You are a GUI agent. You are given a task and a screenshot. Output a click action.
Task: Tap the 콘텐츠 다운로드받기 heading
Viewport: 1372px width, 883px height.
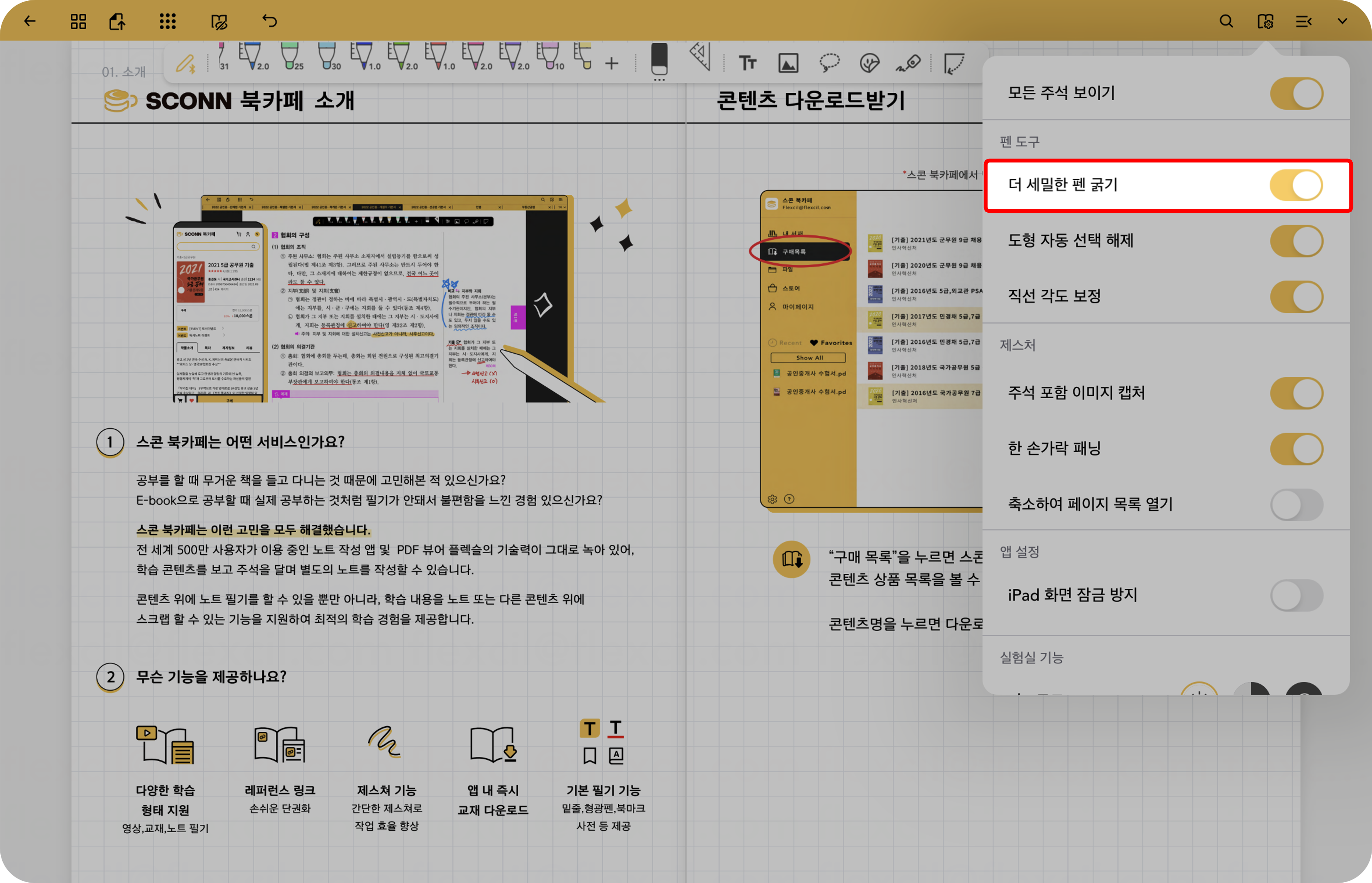point(811,101)
